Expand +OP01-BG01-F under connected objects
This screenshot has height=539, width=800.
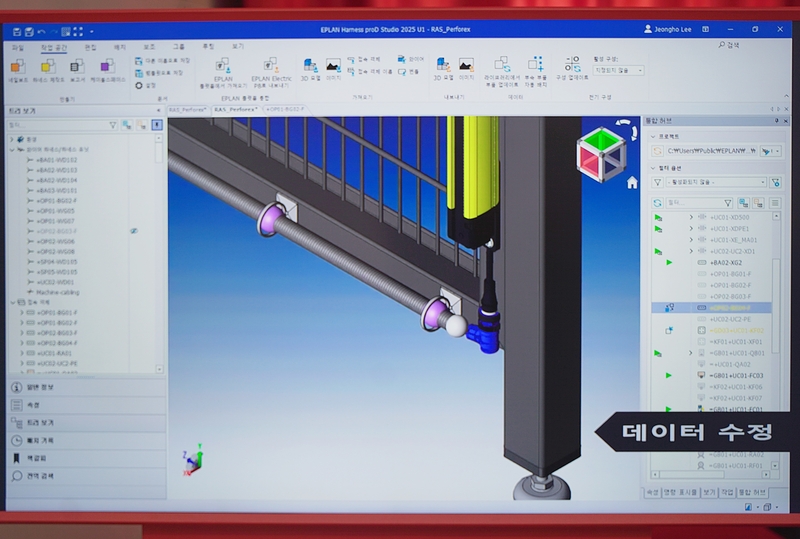pyautogui.click(x=22, y=313)
